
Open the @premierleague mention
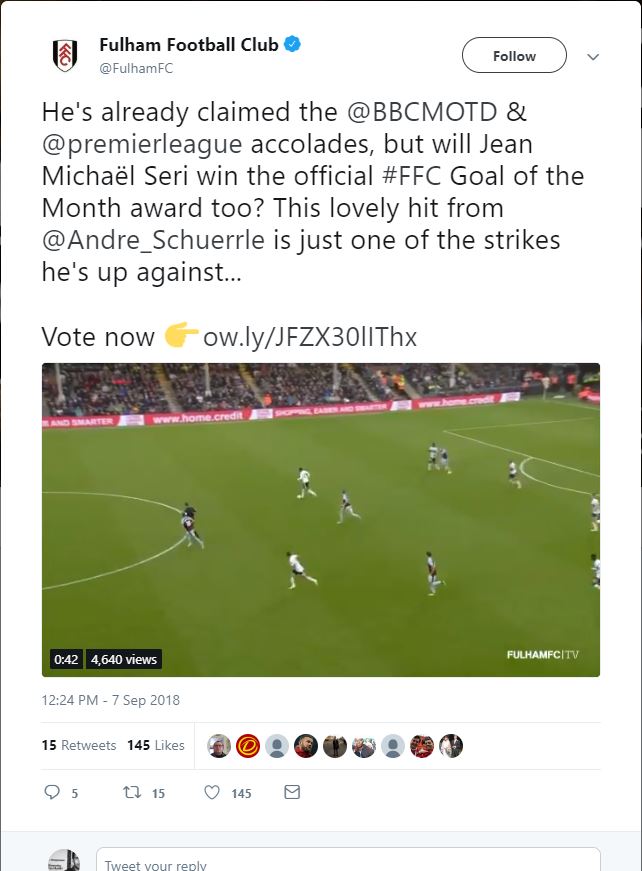tap(142, 144)
